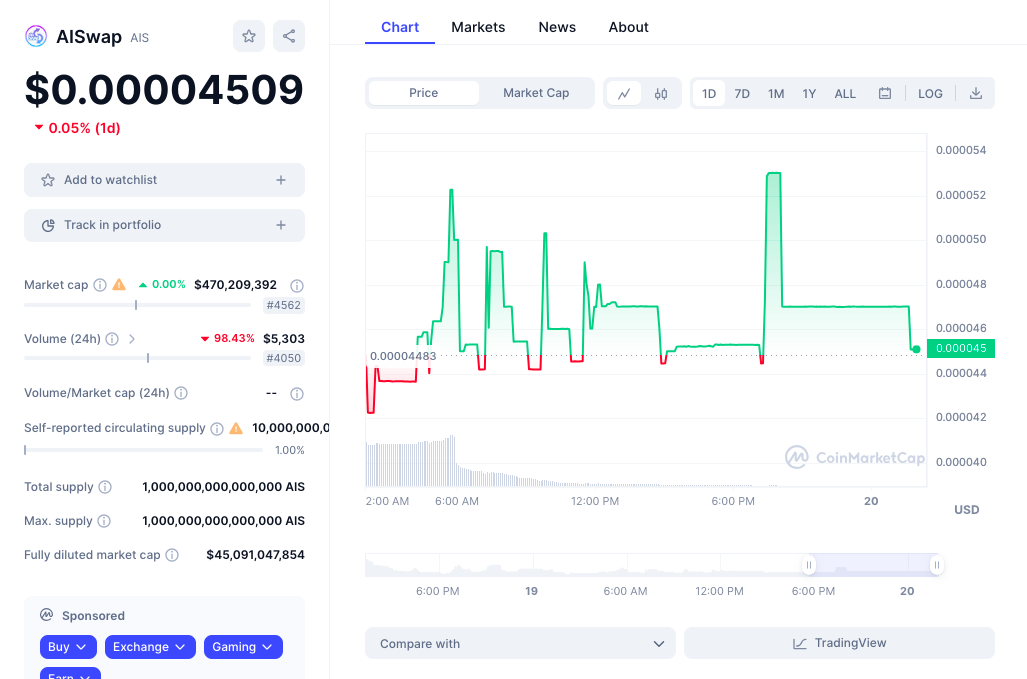The height and width of the screenshot is (679, 1027).
Task: Switch chart view to Market Cap
Action: click(x=536, y=92)
